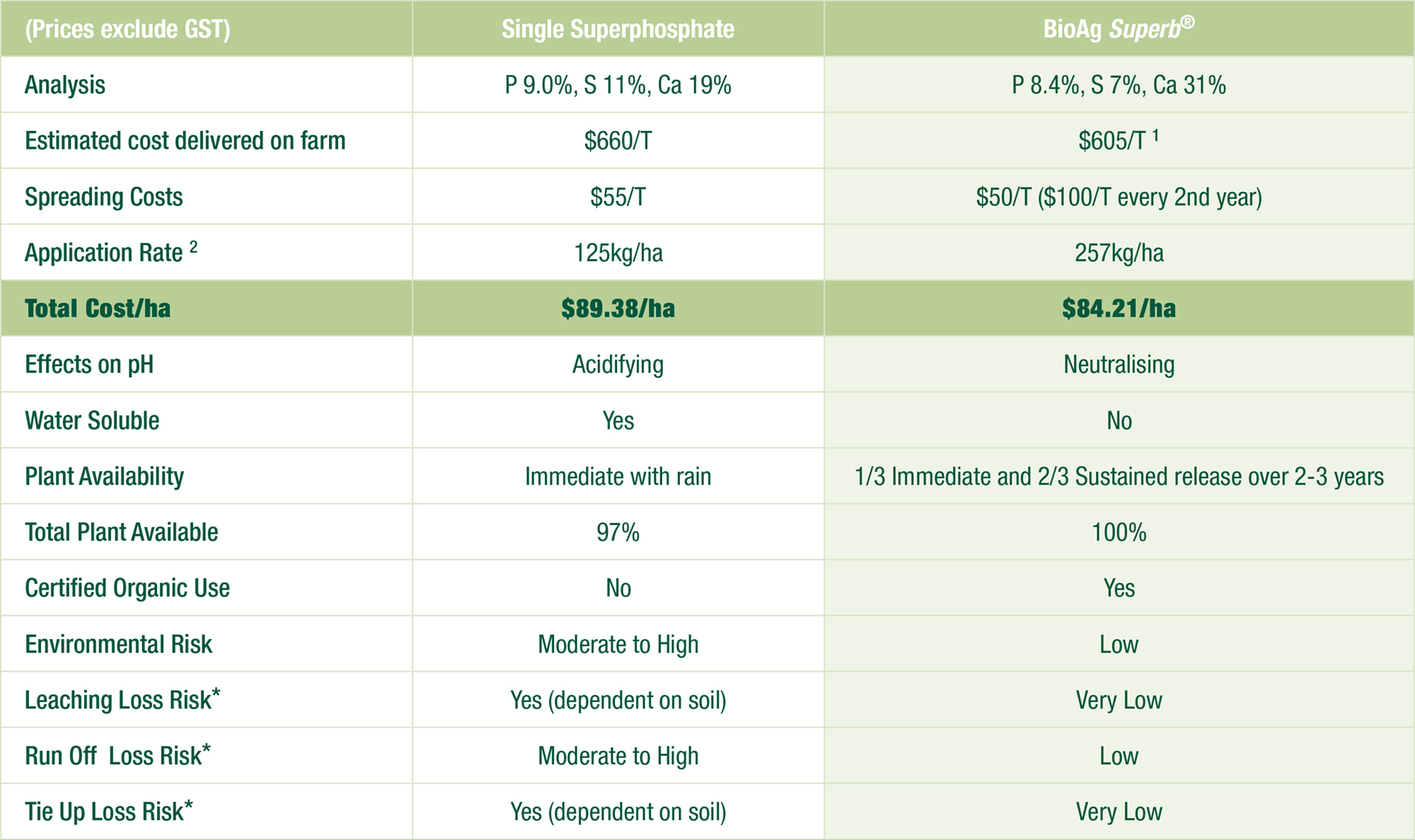The width and height of the screenshot is (1415, 840).
Task: Click the Single Superphosphate column header
Action: 617,29
